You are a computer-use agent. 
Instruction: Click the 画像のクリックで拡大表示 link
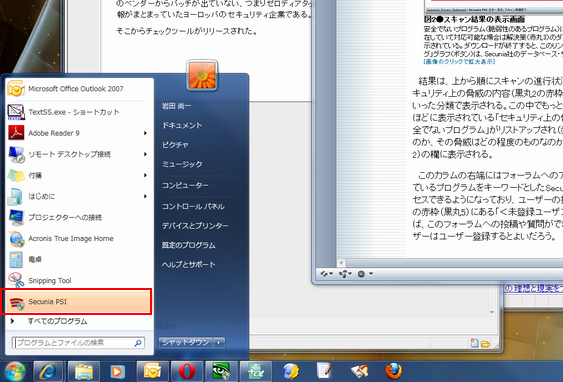click(x=459, y=62)
